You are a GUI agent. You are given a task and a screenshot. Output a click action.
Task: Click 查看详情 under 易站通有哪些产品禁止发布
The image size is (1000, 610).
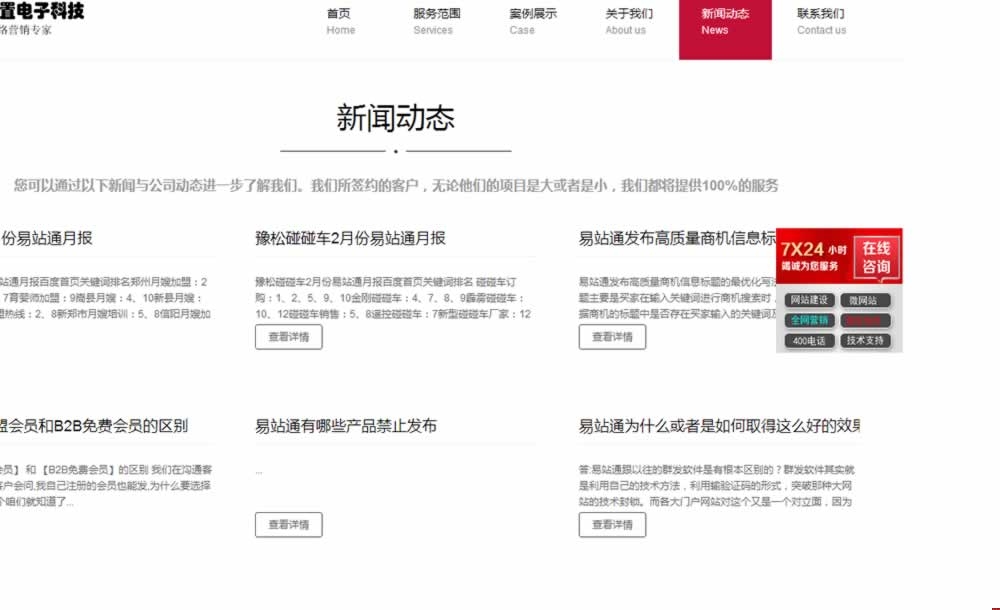click(x=288, y=525)
